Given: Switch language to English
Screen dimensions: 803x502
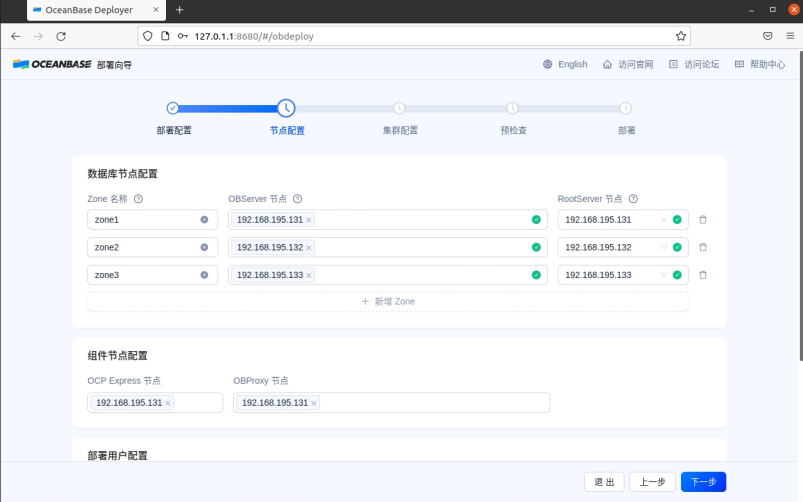Looking at the screenshot, I should (x=565, y=65).
